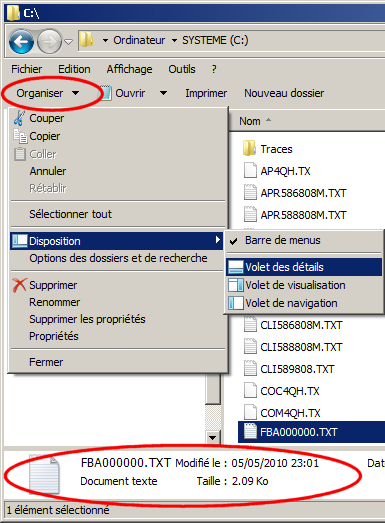The height and width of the screenshot is (523, 385).
Task: Toggle the Barre de menus checkmark
Action: point(234,241)
